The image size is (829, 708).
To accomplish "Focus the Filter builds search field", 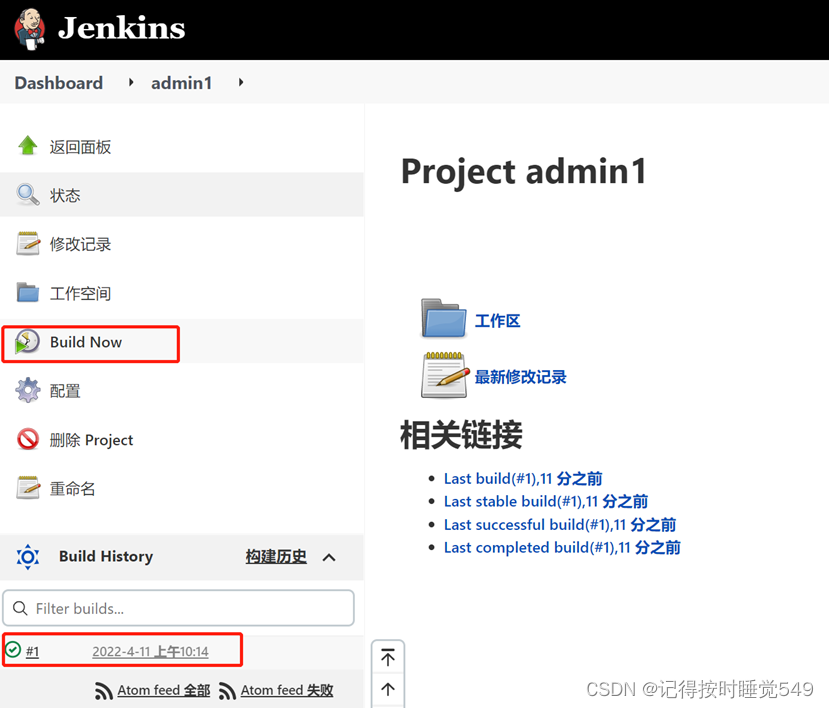I will (178, 608).
